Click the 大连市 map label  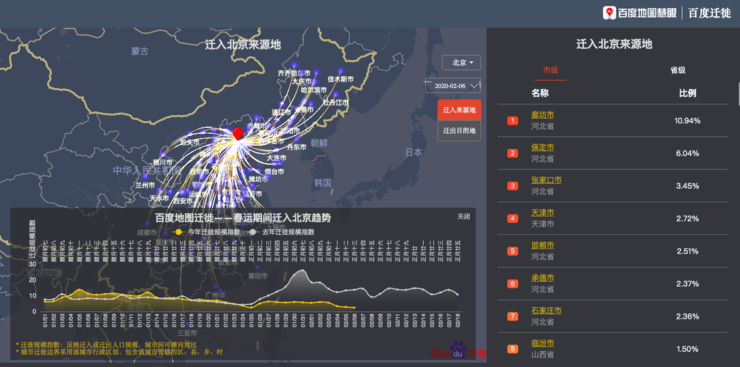pyautogui.click(x=277, y=158)
